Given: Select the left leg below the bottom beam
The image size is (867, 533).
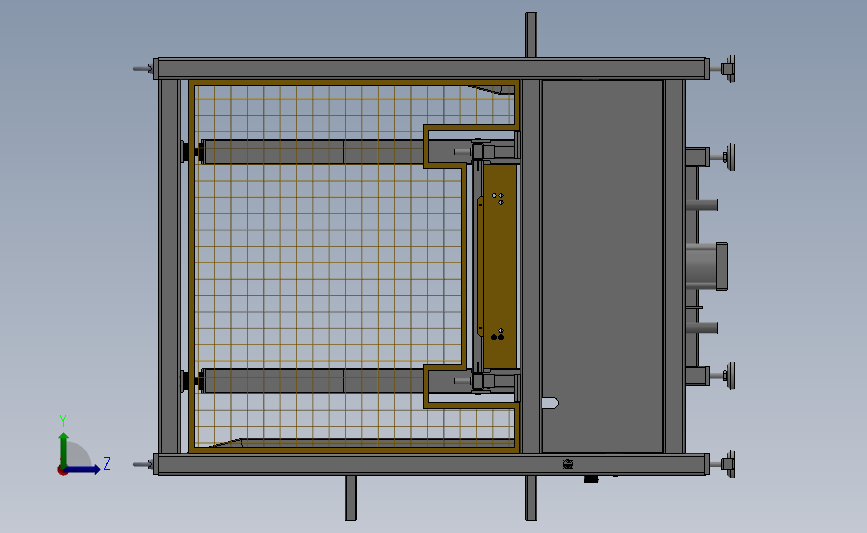Looking at the screenshot, I should coord(351,498).
